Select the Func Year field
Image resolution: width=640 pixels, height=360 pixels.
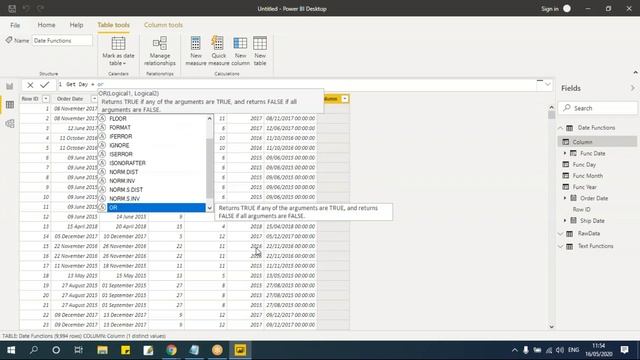click(584, 187)
